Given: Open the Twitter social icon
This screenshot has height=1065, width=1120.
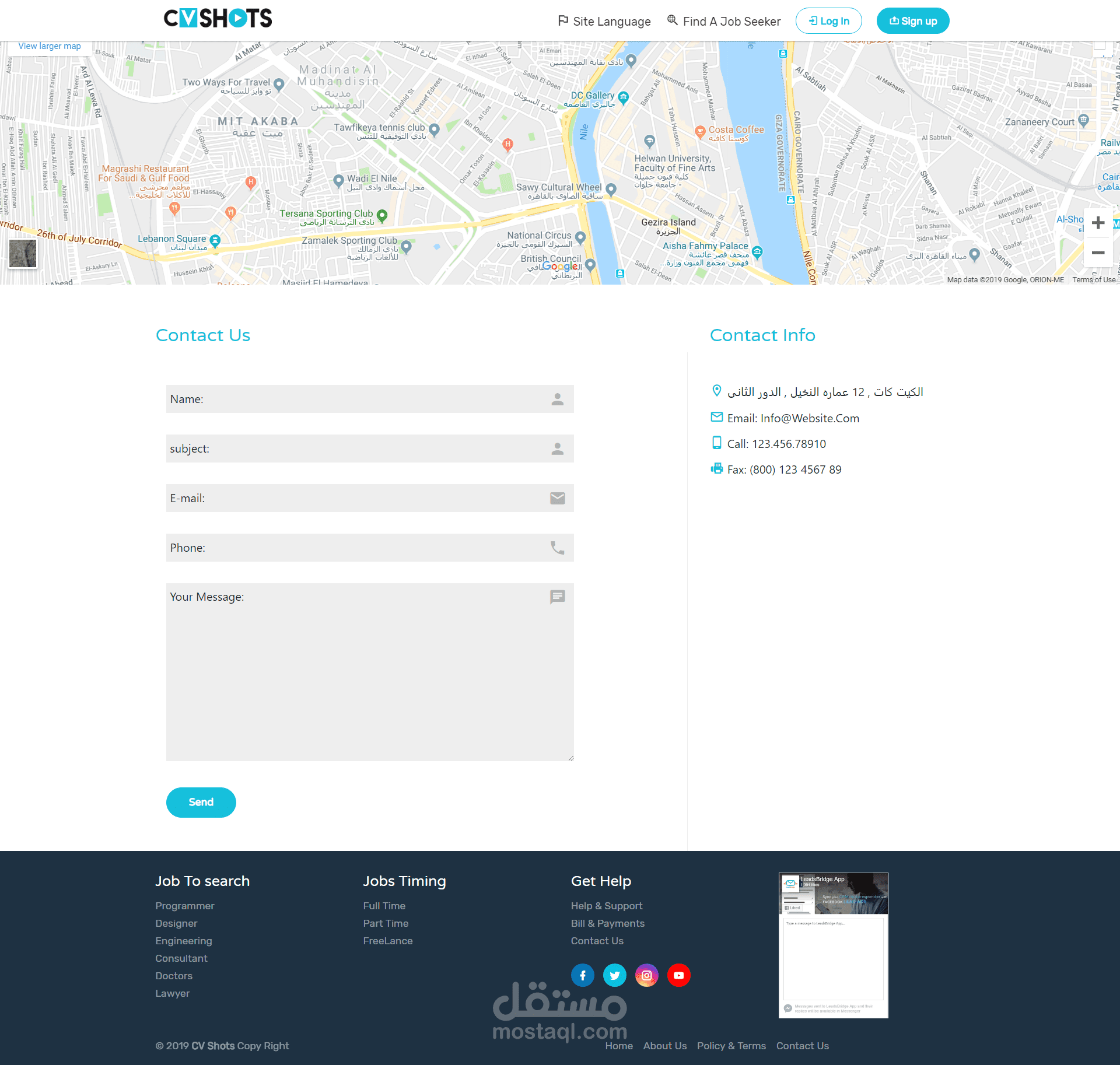Looking at the screenshot, I should click(x=614, y=975).
